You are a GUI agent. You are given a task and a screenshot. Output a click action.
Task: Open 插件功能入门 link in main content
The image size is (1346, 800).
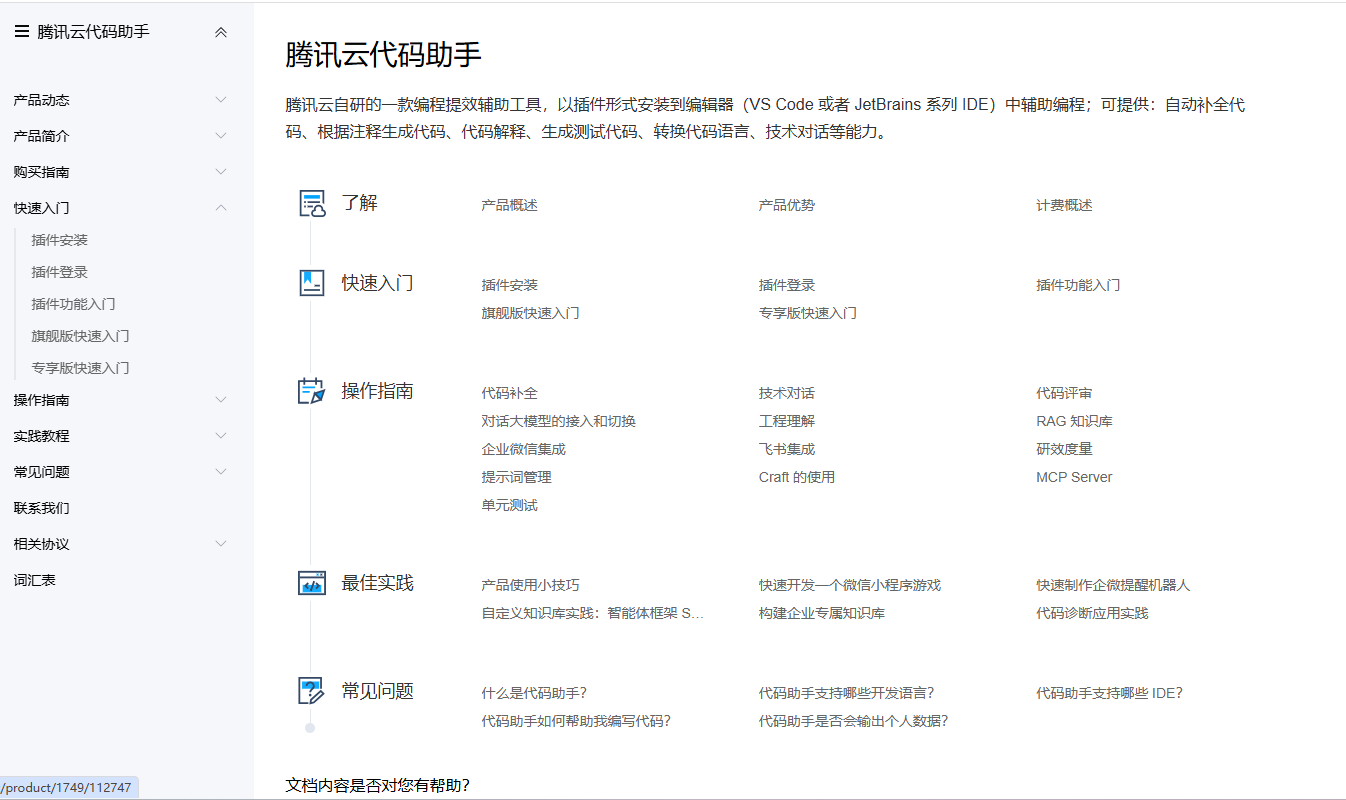(x=1078, y=285)
